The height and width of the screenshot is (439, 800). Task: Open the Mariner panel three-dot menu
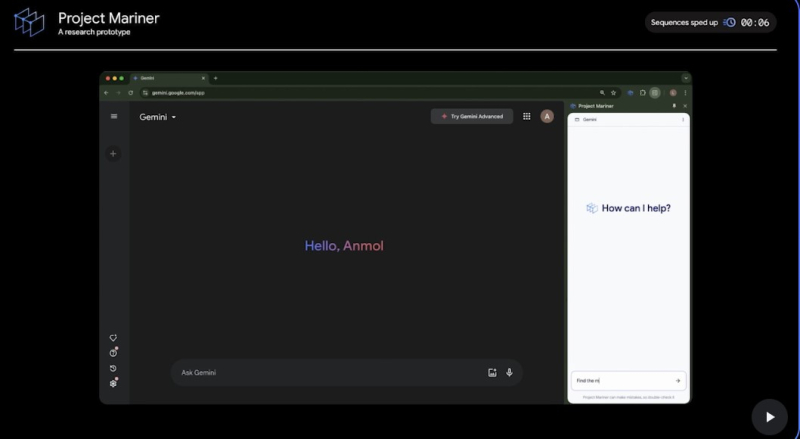click(x=683, y=119)
